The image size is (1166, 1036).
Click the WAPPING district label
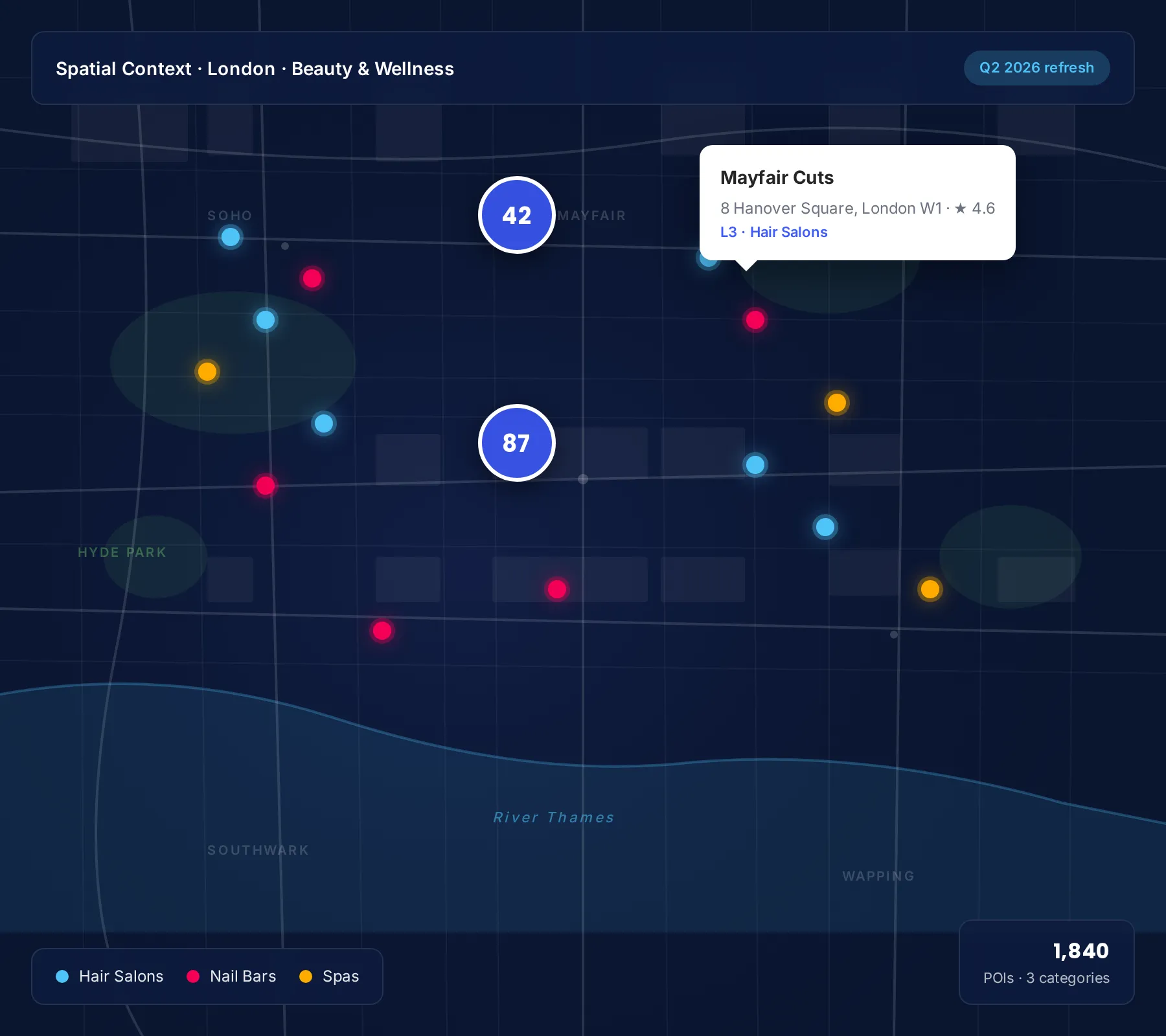click(878, 876)
